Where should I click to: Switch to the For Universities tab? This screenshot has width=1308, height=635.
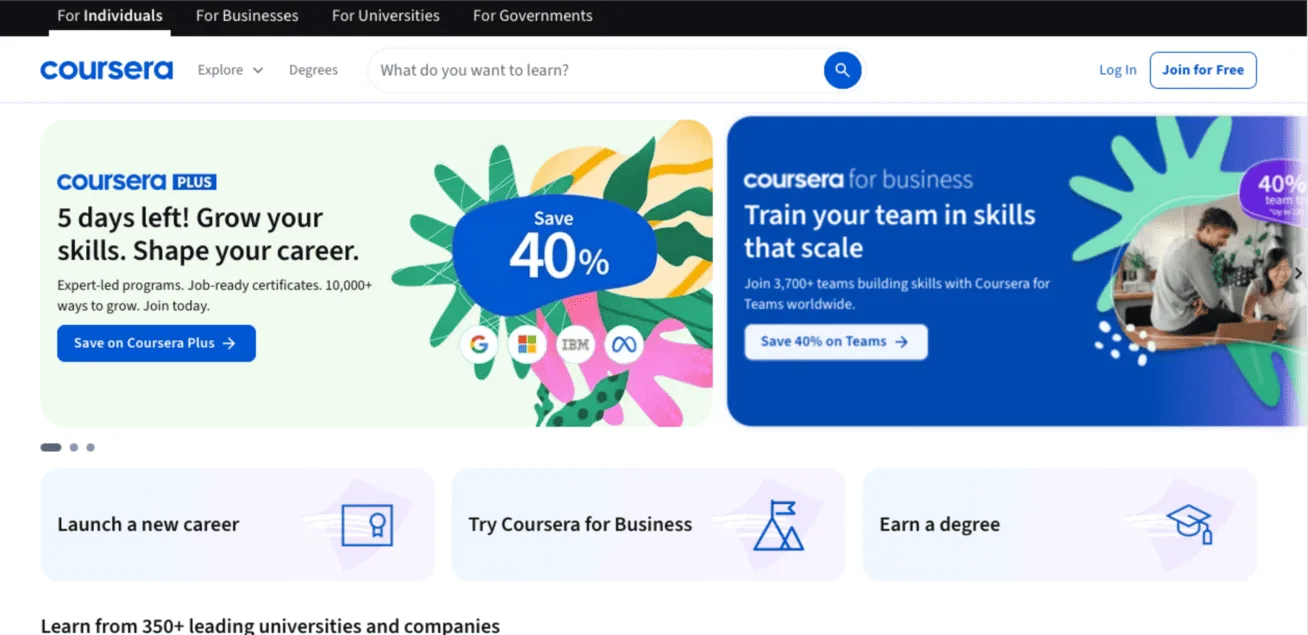point(386,16)
